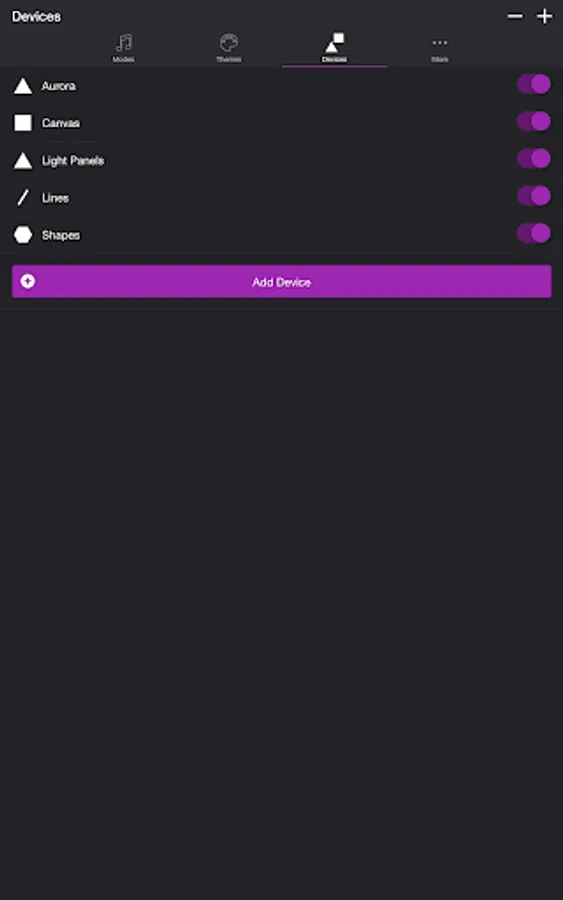
Task: Click the minus icon in header
Action: tap(515, 16)
